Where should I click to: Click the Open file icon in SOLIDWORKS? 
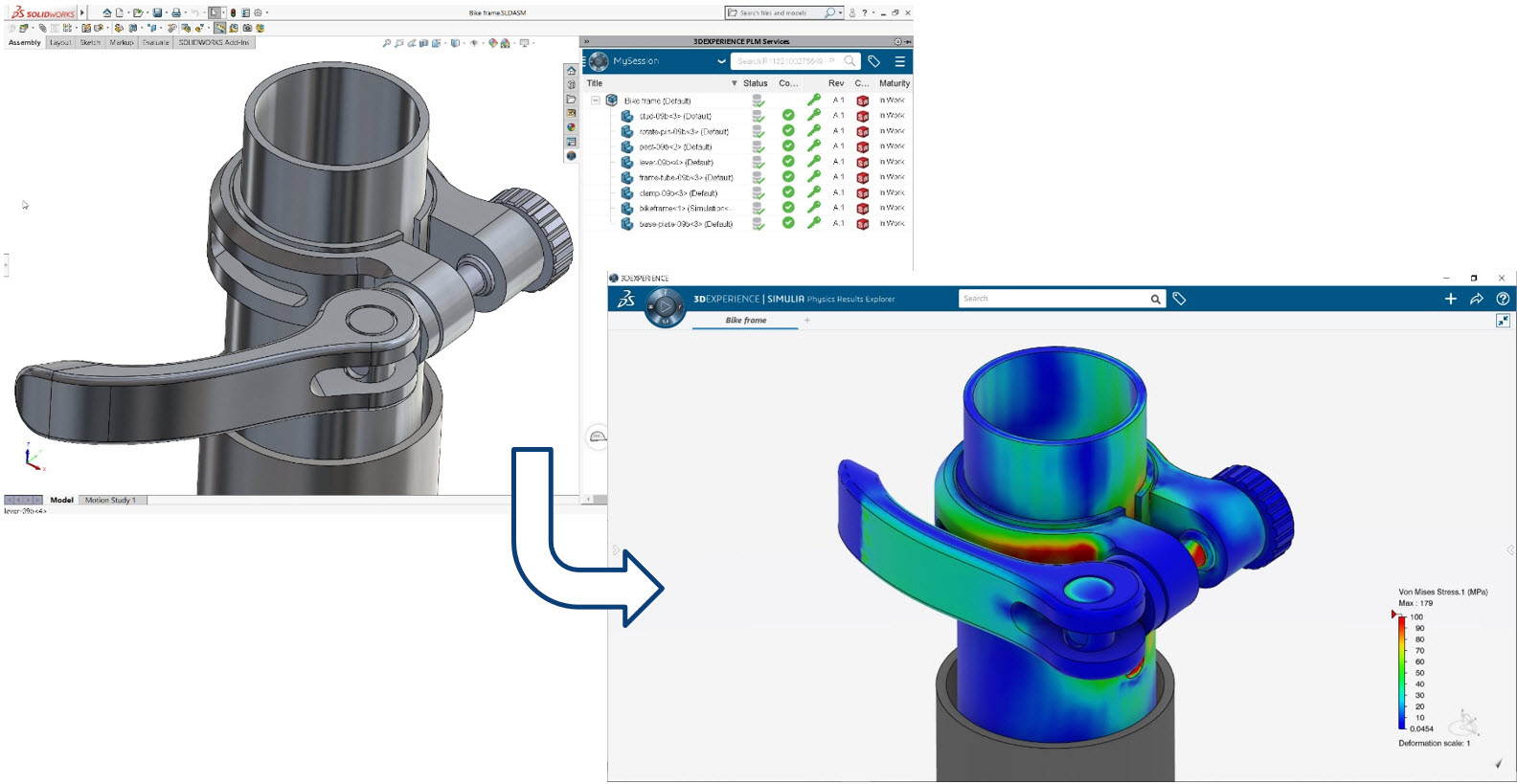138,12
